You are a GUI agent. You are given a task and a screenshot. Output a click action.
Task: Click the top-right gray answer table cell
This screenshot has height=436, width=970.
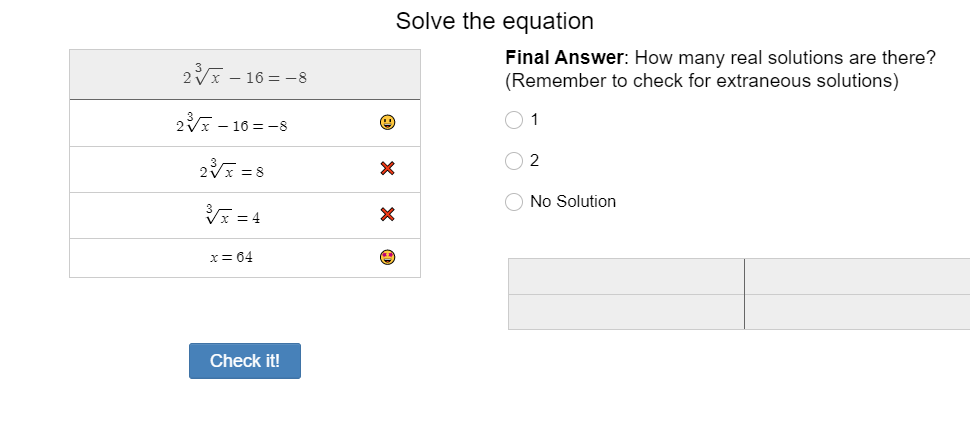pyautogui.click(x=857, y=276)
